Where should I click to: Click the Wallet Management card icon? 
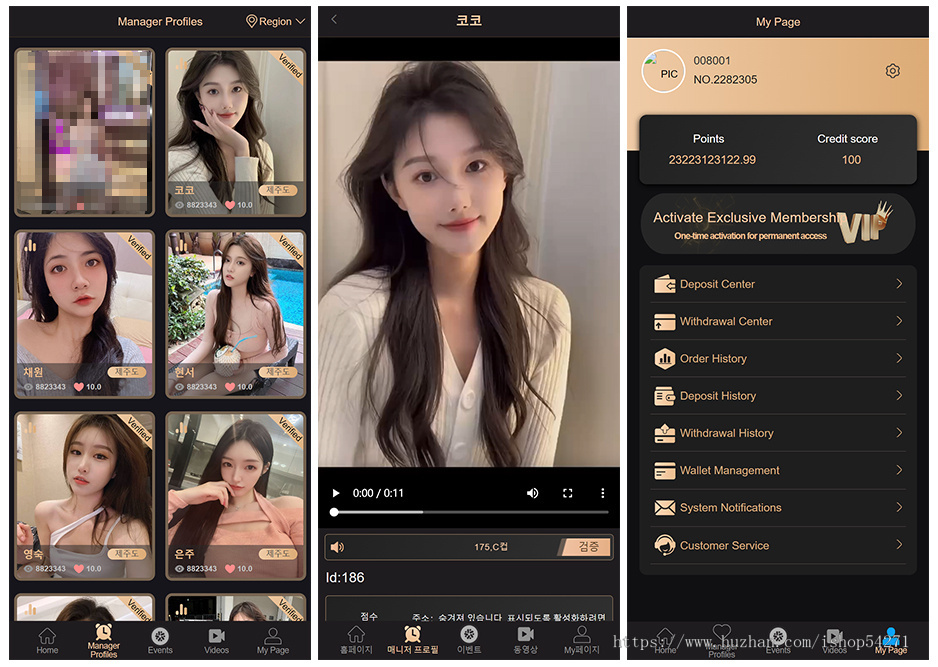tap(664, 471)
